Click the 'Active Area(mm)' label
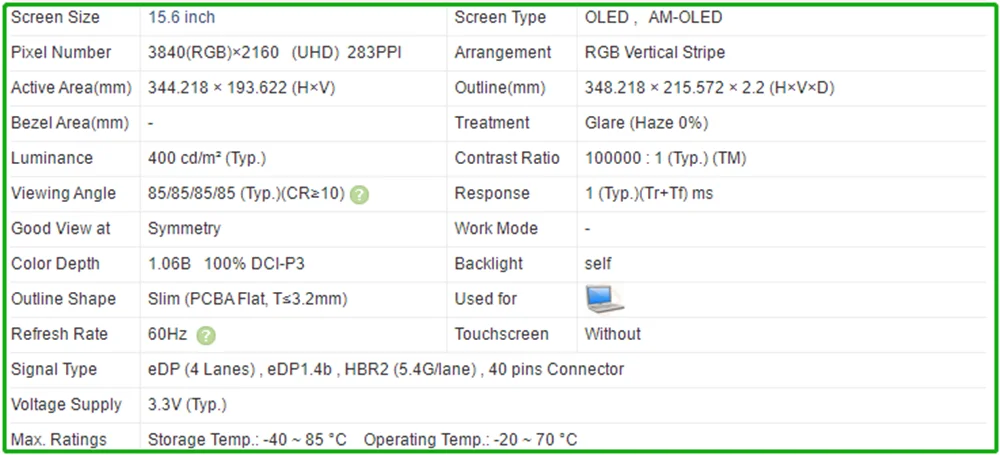Viewport: 1000px width, 455px height. tap(71, 88)
